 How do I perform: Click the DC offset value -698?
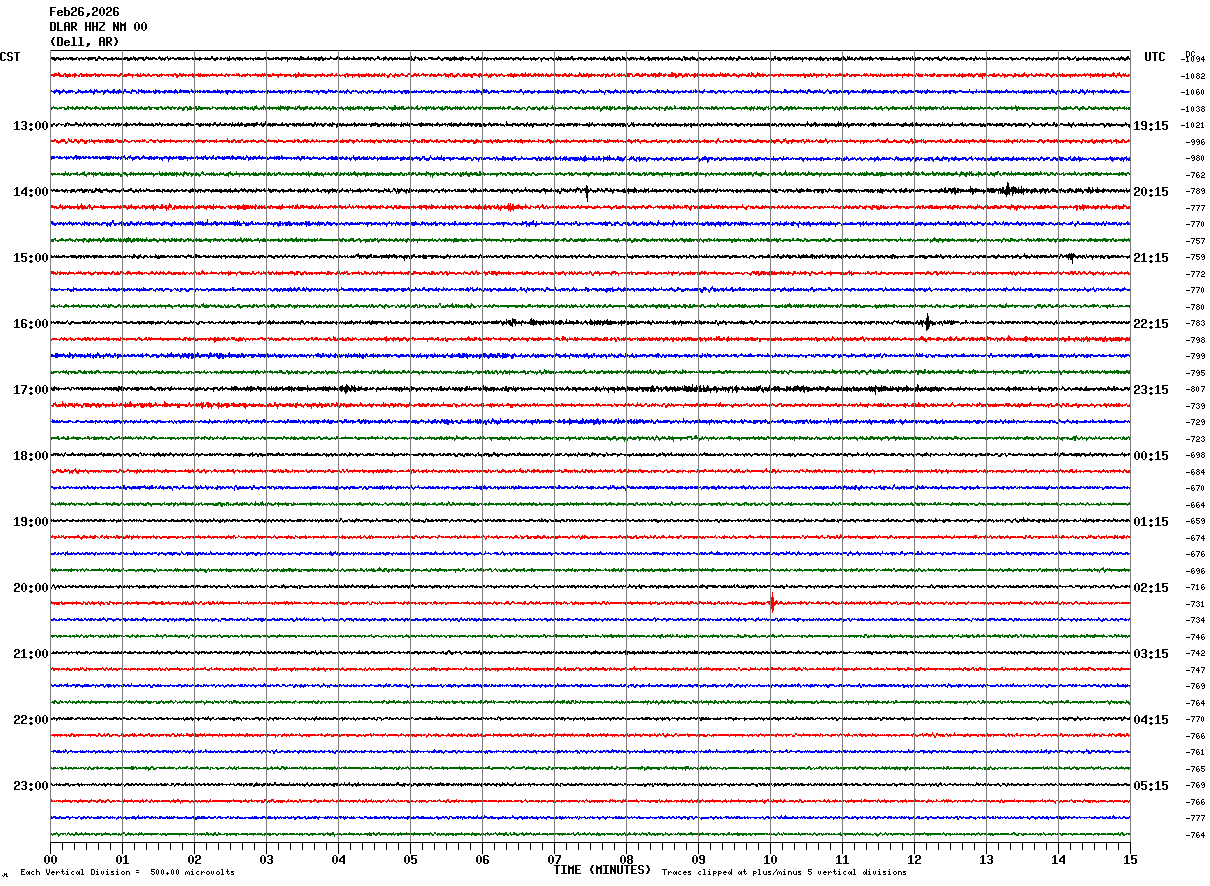[x=1195, y=455]
